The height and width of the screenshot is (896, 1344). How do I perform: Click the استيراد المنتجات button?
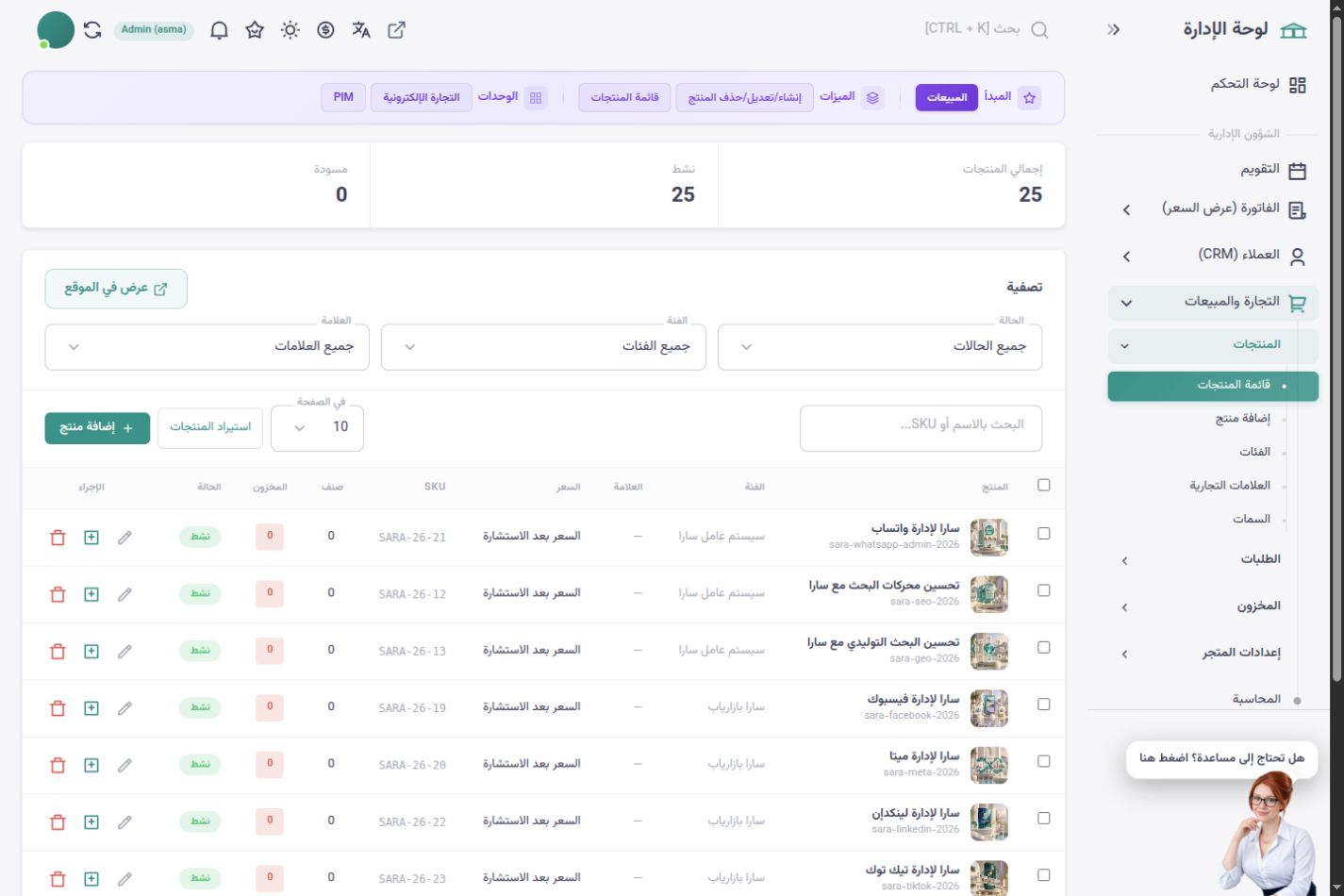(x=210, y=427)
